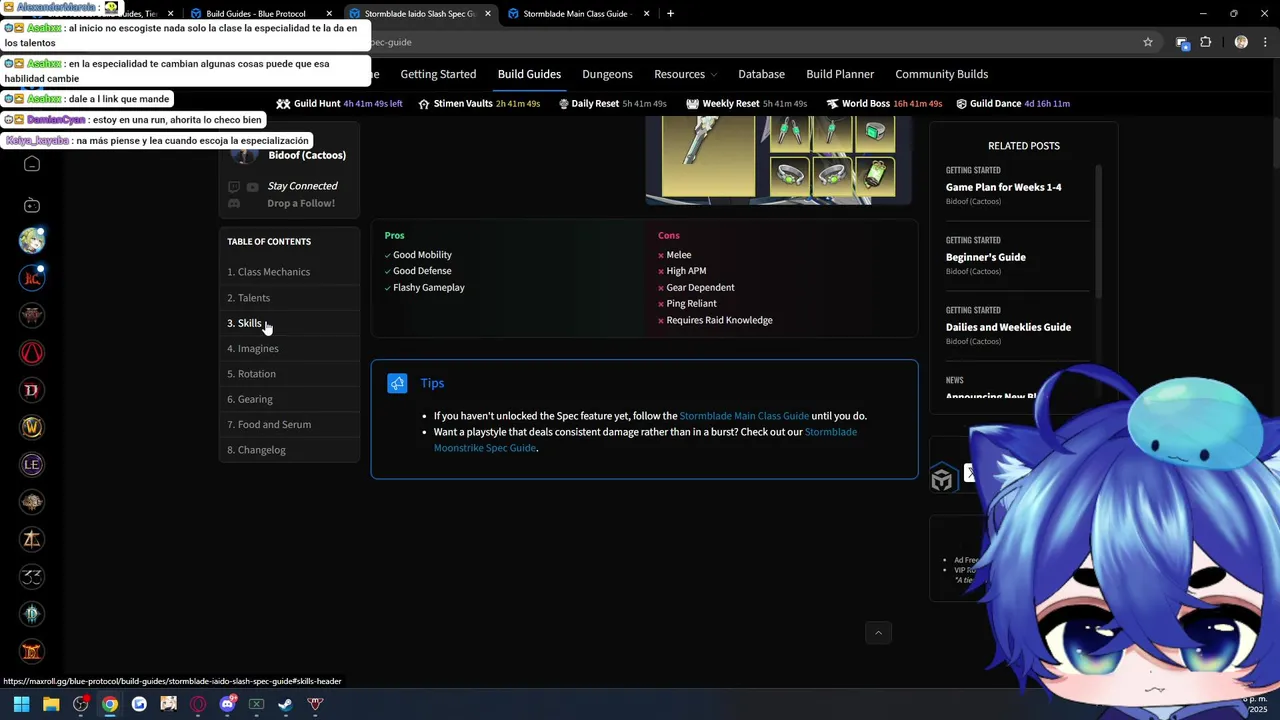Jump to 4. Imagines section
1280x720 pixels.
click(253, 349)
